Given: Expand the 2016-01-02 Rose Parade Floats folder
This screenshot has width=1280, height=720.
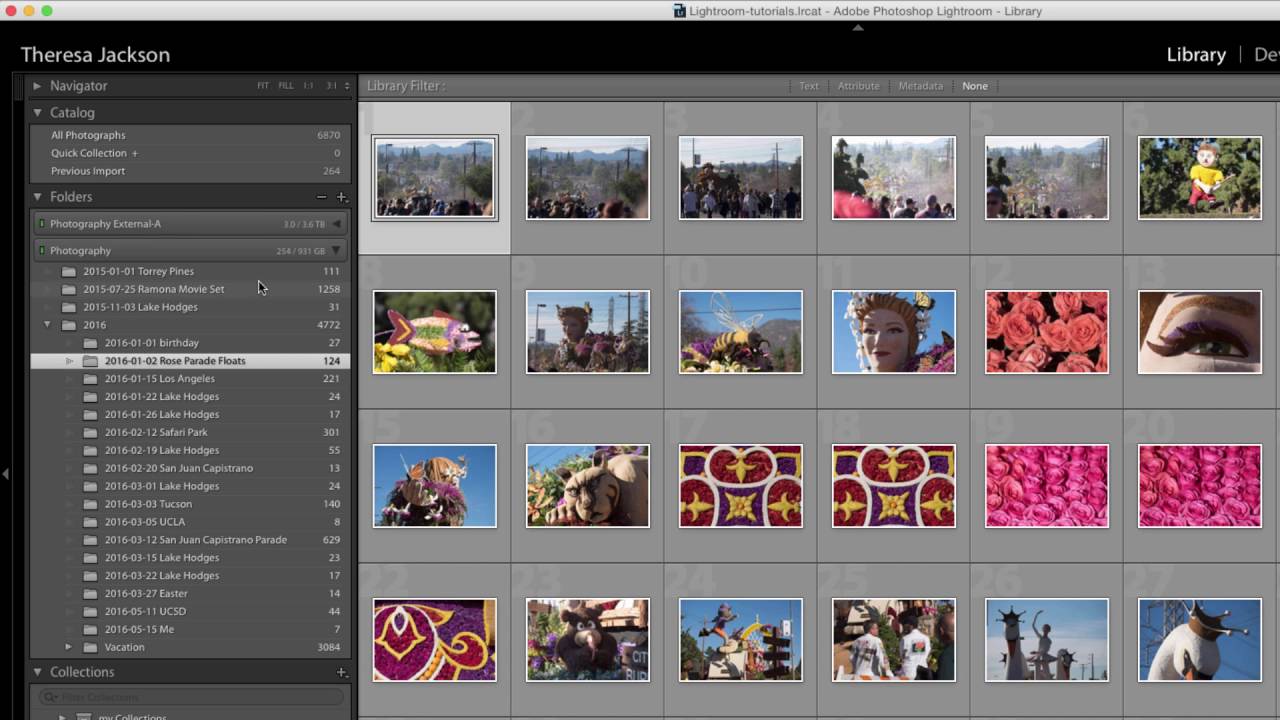Looking at the screenshot, I should (69, 361).
